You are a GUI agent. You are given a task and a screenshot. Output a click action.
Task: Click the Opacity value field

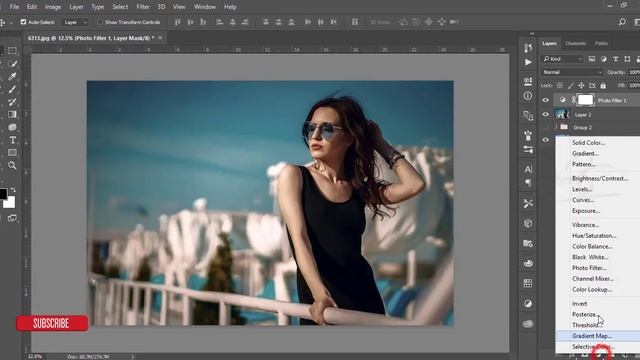coord(634,72)
